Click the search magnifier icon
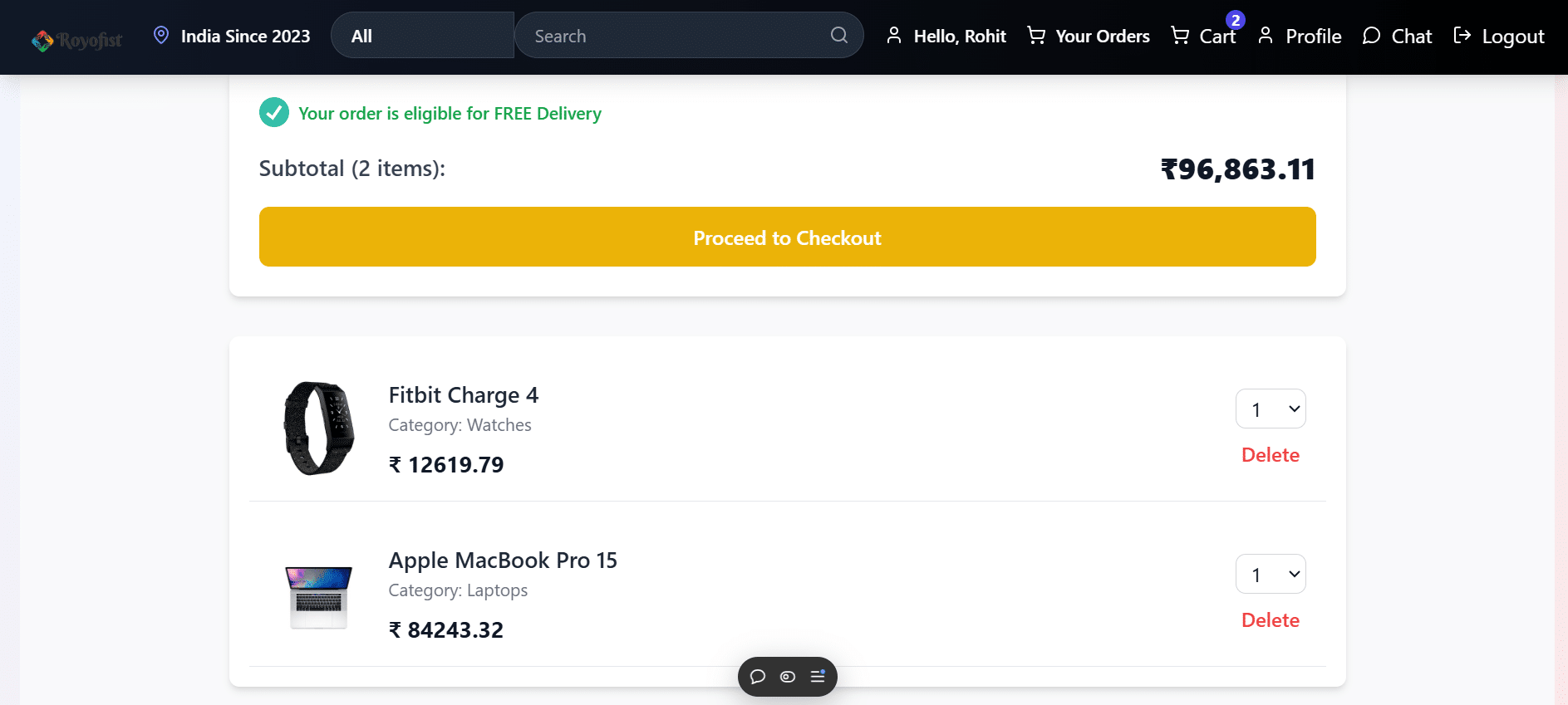Screen dimensions: 1568x705 [838, 35]
